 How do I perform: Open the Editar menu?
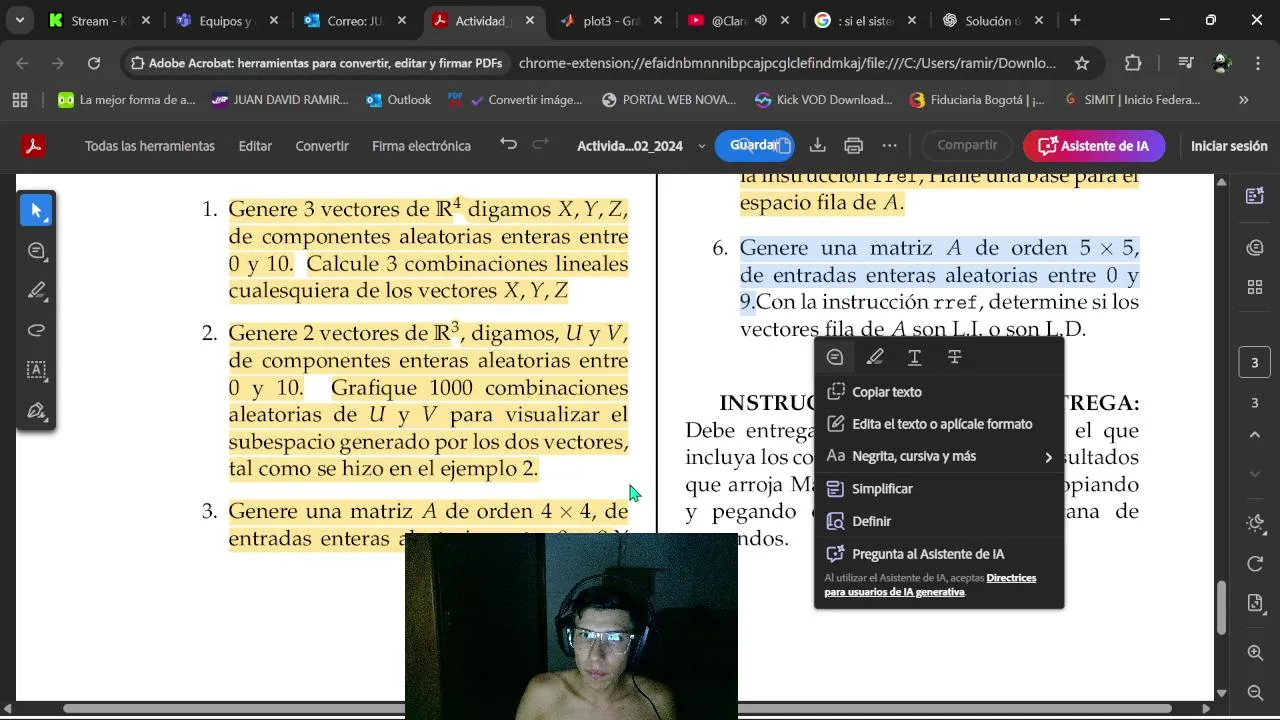pyautogui.click(x=255, y=146)
